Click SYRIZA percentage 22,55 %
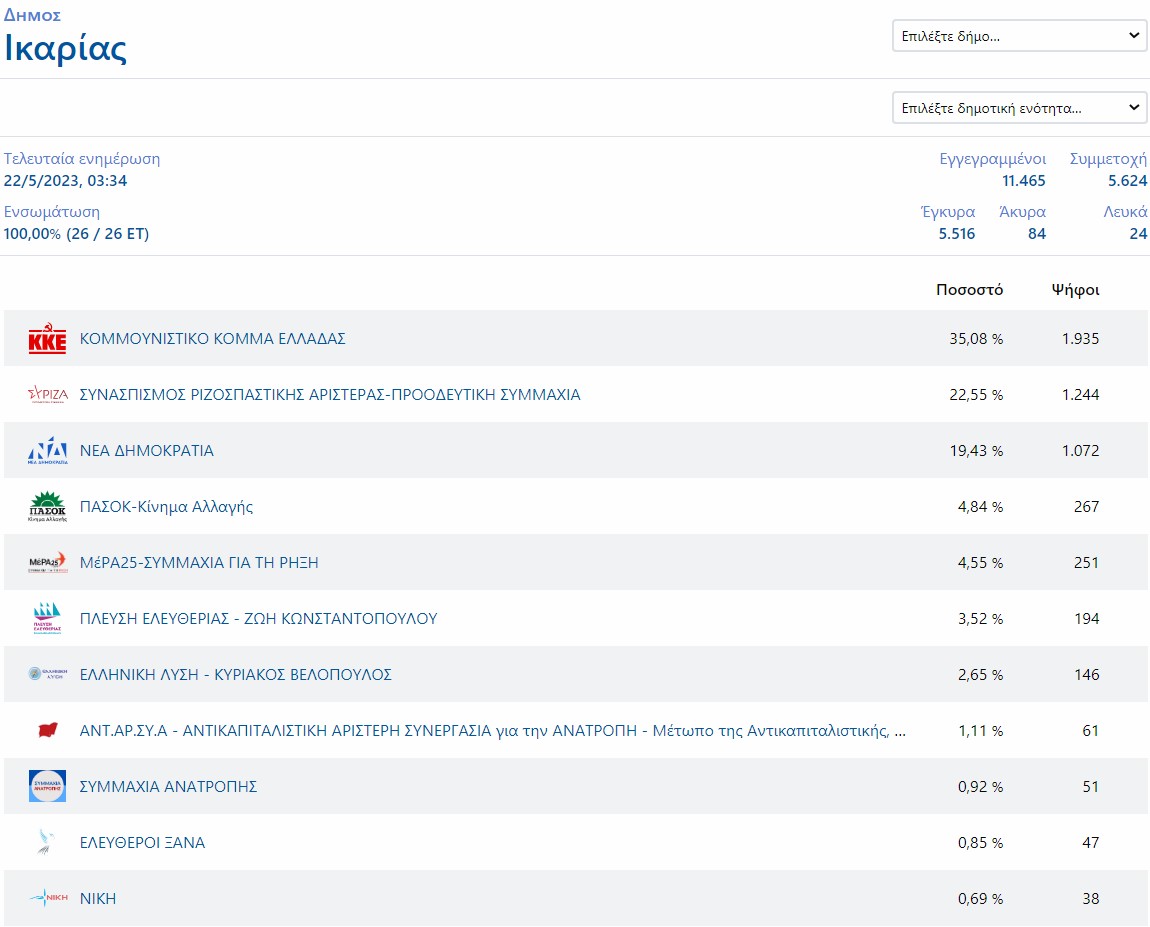Screen dimensions: 1150x927 coord(976,395)
